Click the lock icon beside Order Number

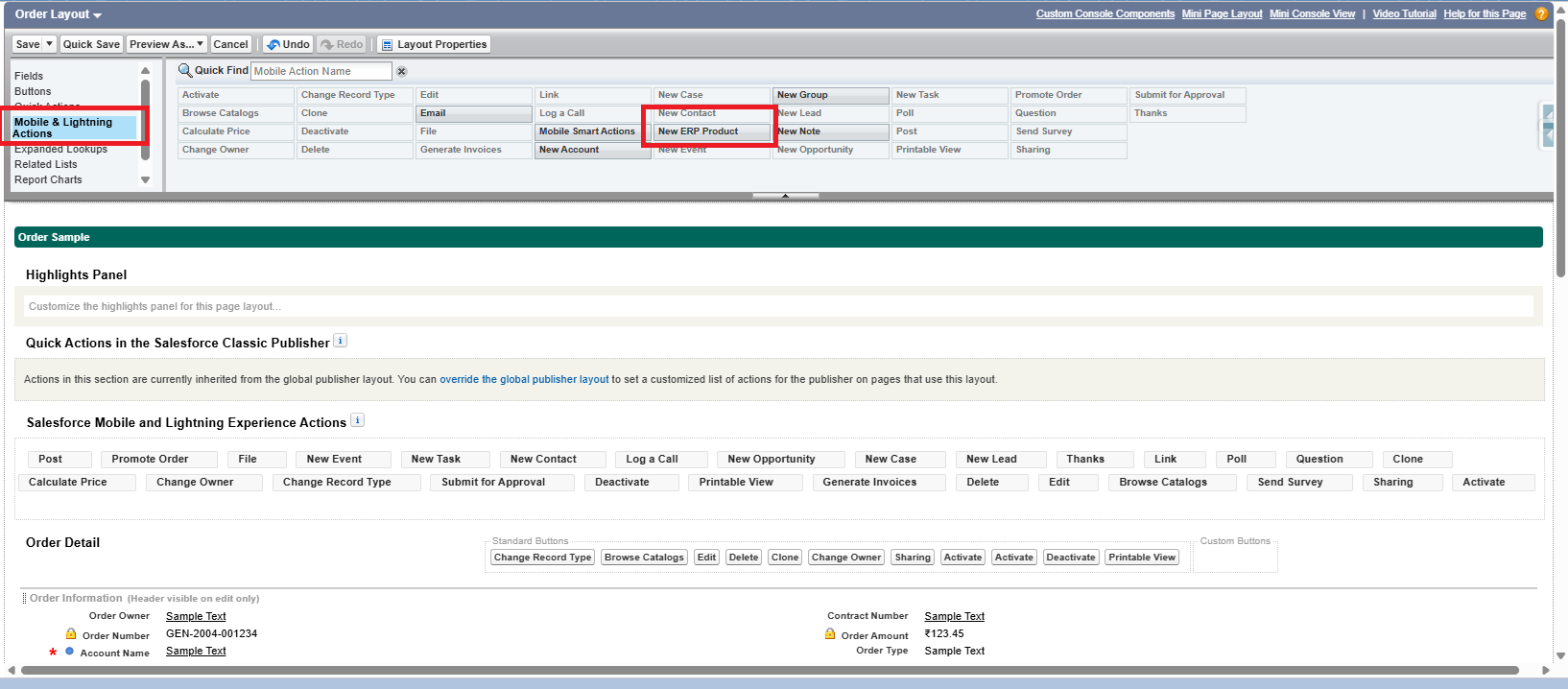(71, 634)
